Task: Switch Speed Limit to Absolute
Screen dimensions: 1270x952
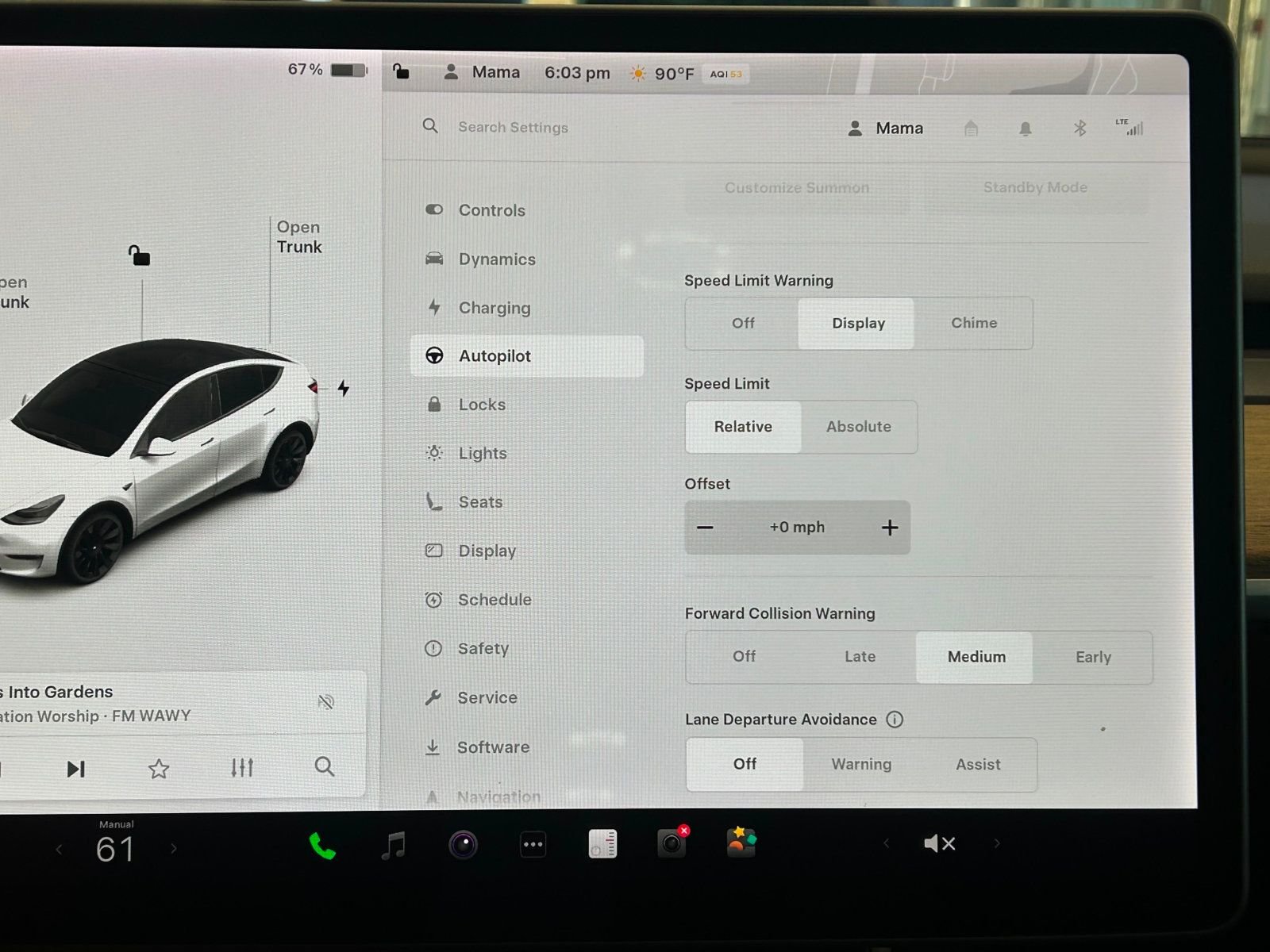Action: pyautogui.click(x=858, y=427)
